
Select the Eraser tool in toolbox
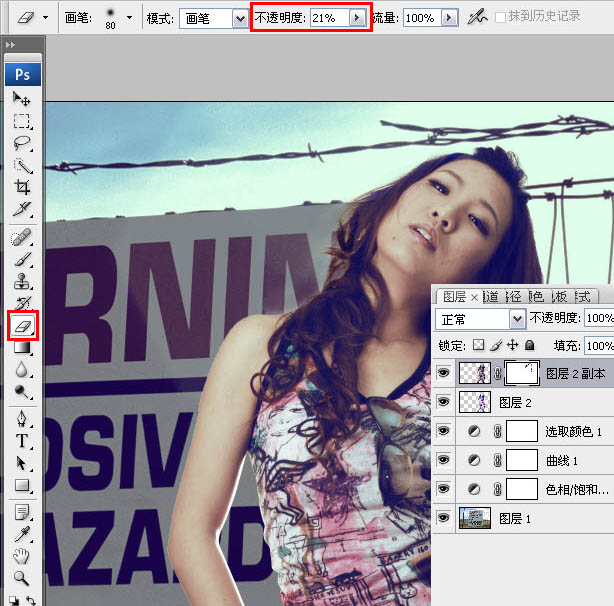pos(23,325)
